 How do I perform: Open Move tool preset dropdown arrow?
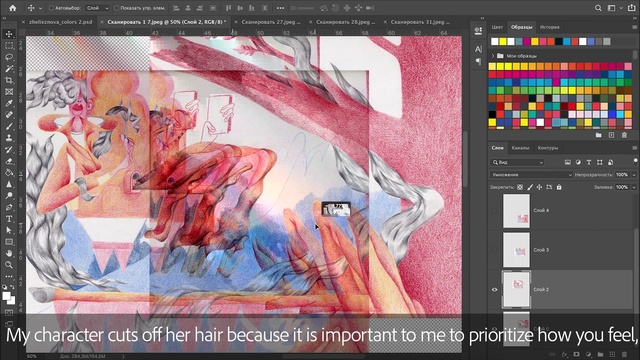coord(40,8)
